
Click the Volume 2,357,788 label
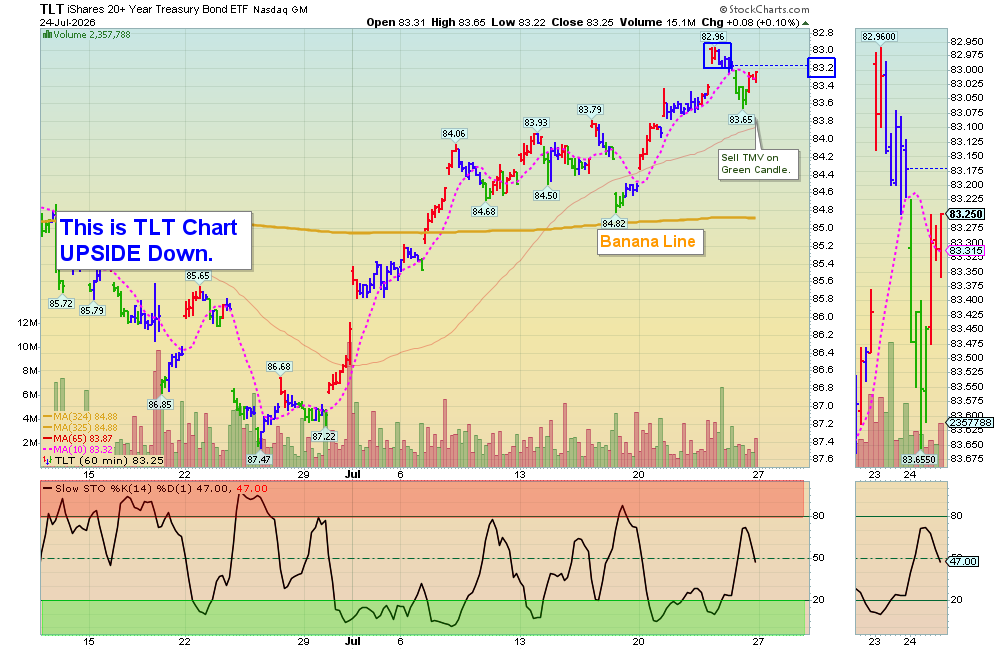[x=92, y=34]
